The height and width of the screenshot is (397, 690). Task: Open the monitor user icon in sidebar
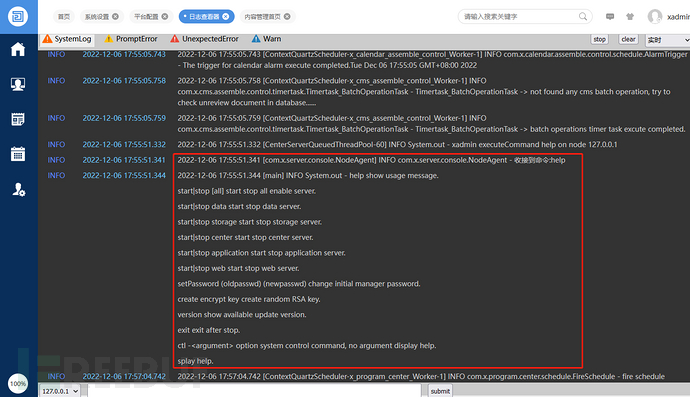(x=18, y=84)
